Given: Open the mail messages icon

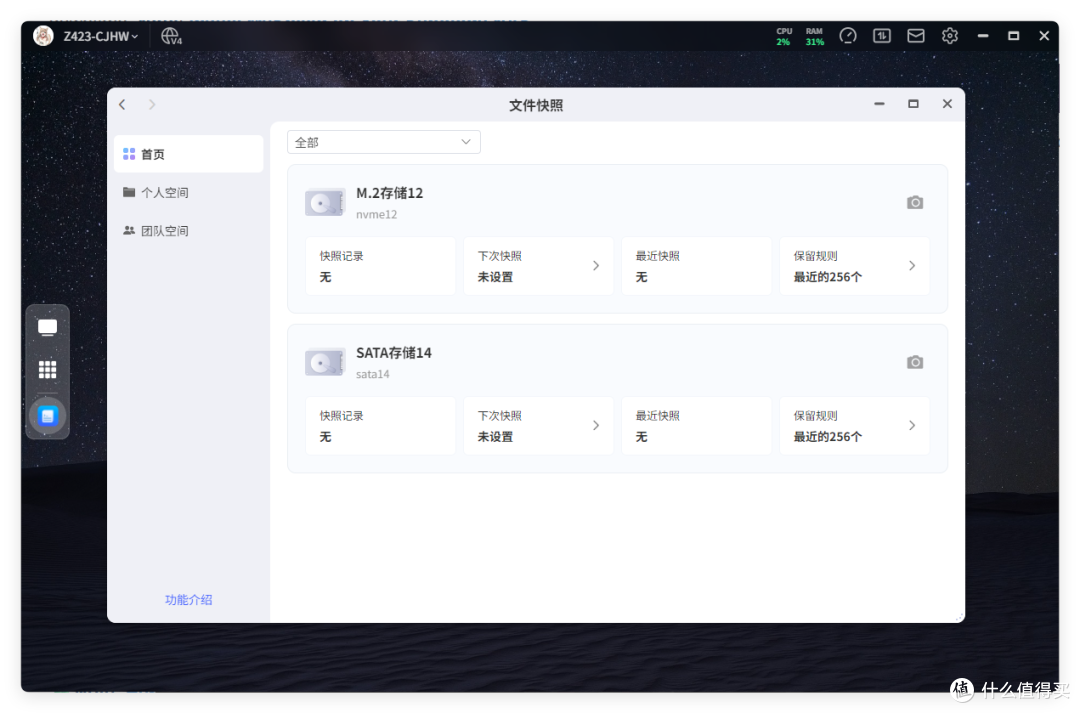Looking at the screenshot, I should click(x=915, y=36).
